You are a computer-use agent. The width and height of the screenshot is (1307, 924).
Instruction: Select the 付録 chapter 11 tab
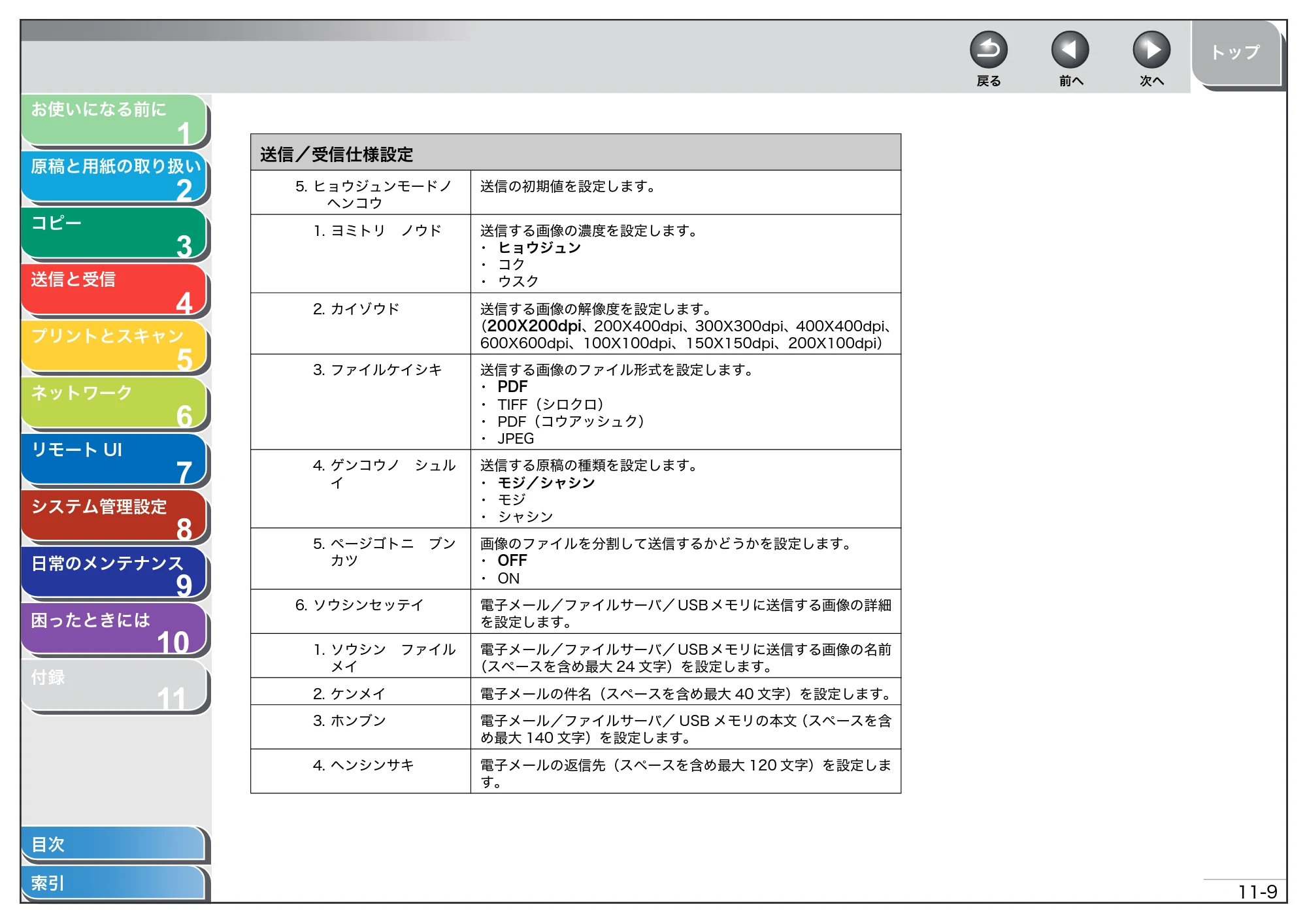tap(114, 686)
